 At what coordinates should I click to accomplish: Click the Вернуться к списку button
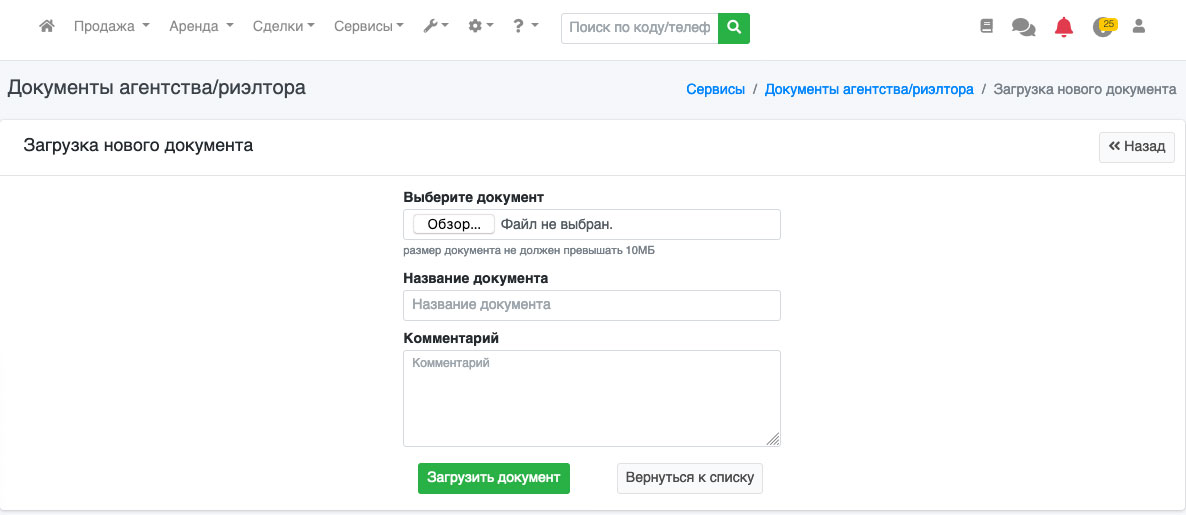[690, 478]
